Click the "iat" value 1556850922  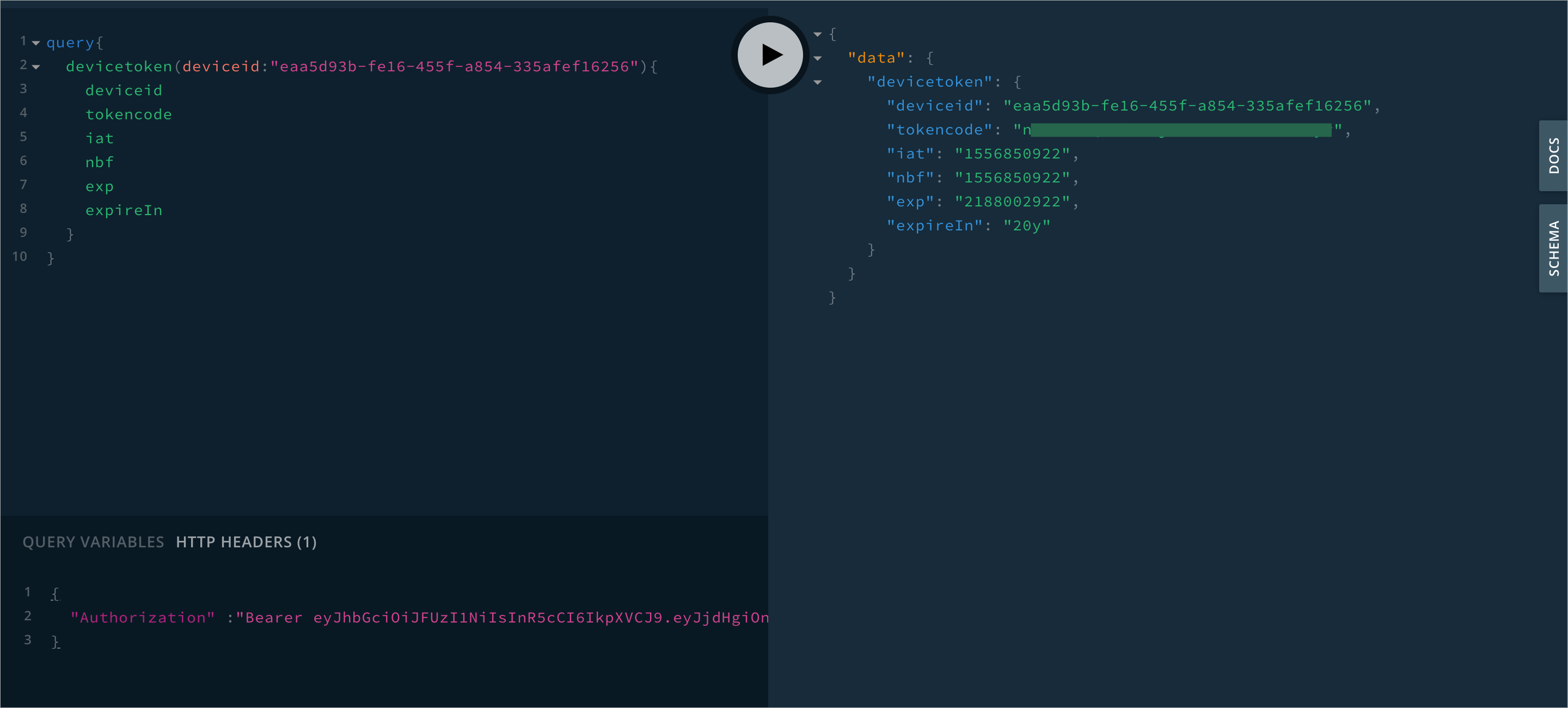tap(1012, 154)
